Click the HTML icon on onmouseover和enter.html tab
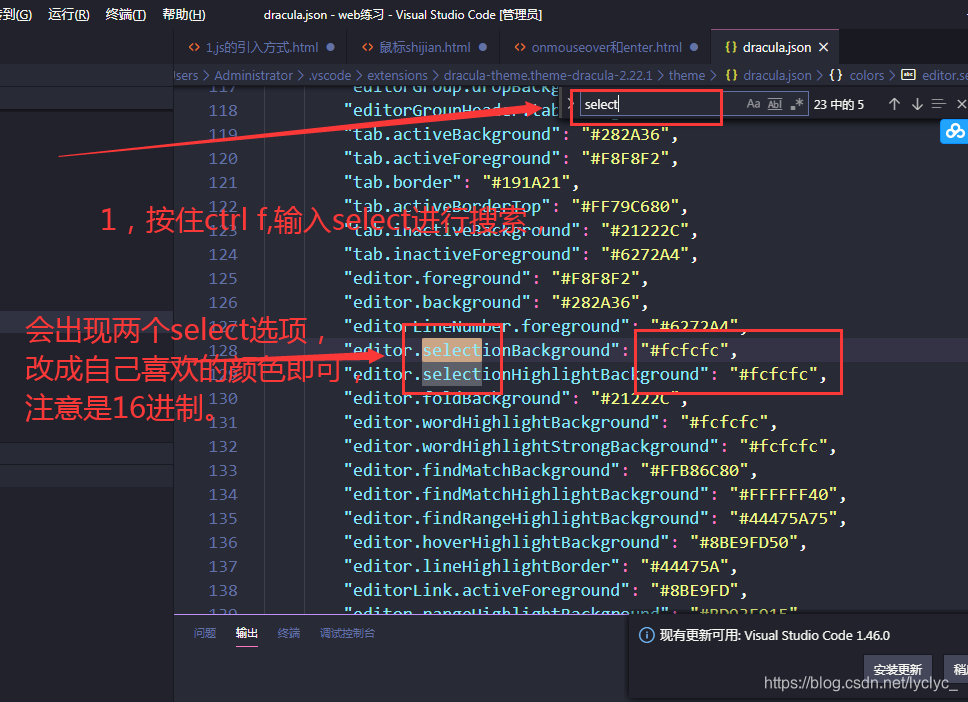Viewport: 968px width, 702px height. (520, 47)
